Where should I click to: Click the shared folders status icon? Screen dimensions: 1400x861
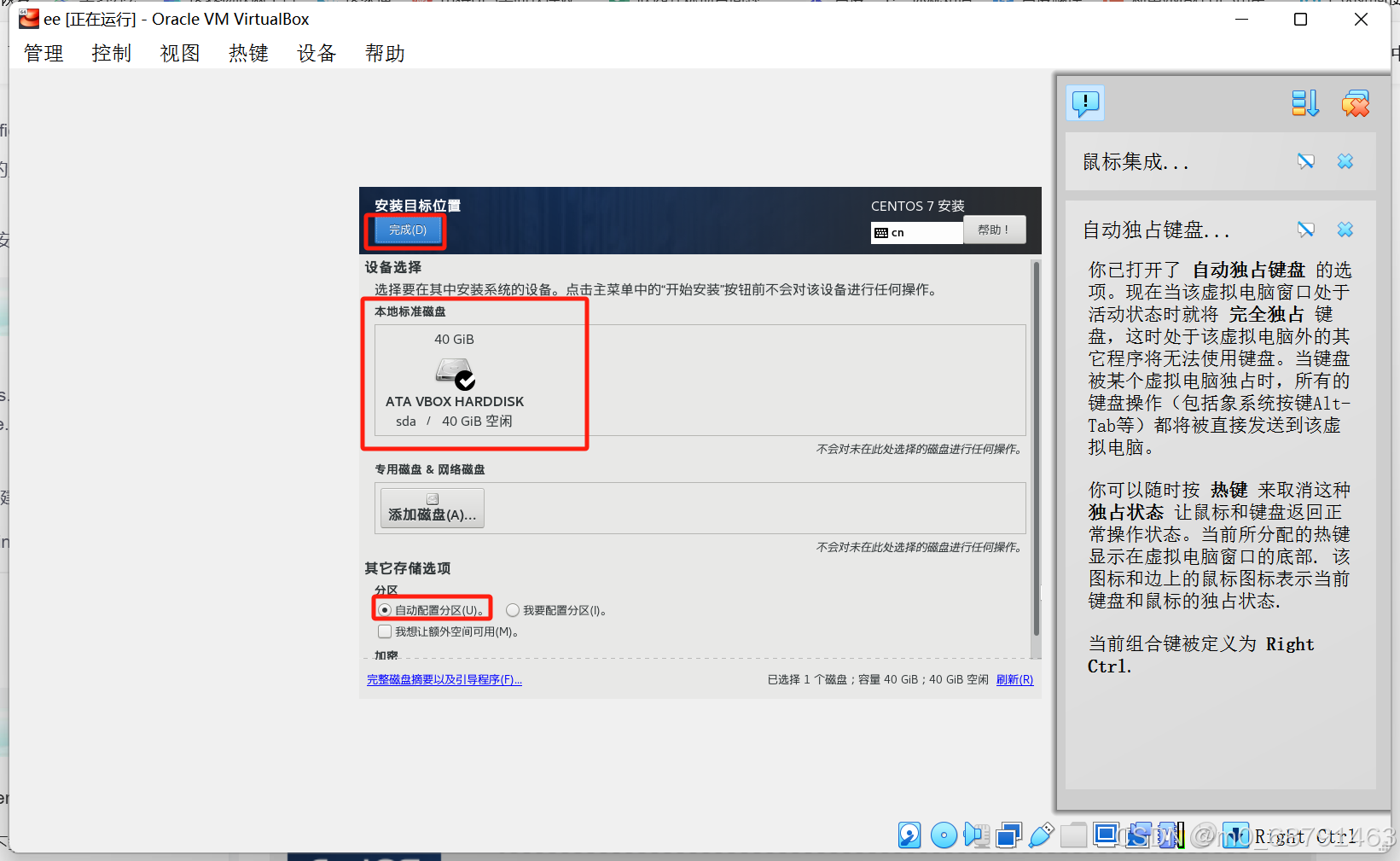pyautogui.click(x=1073, y=835)
